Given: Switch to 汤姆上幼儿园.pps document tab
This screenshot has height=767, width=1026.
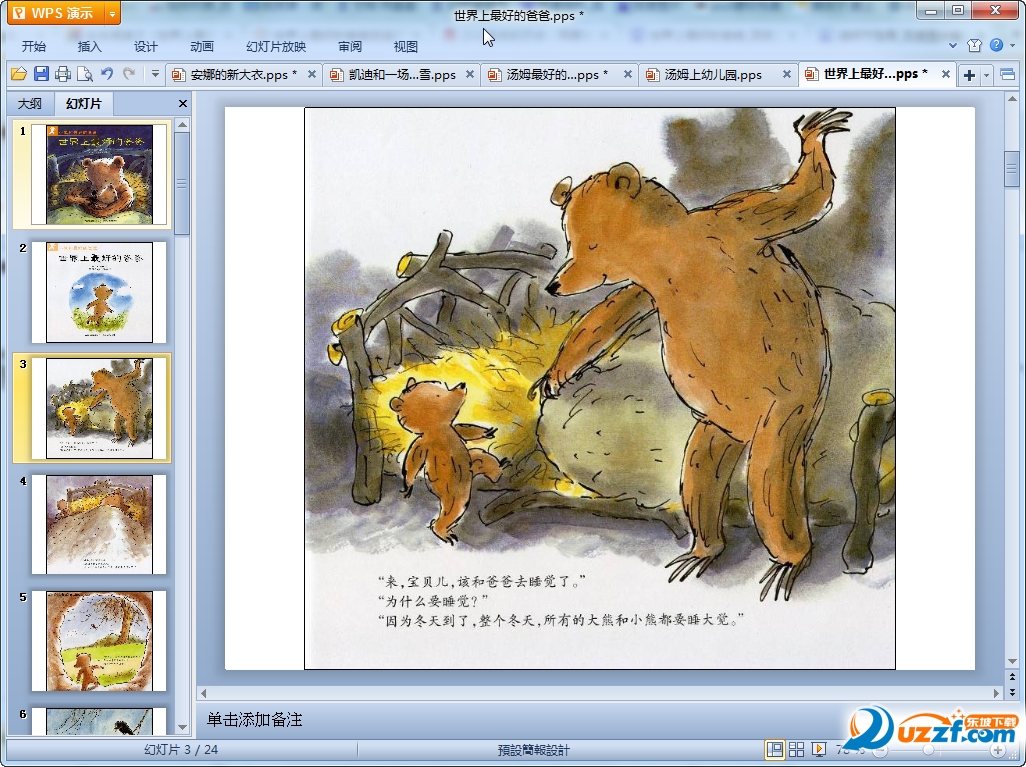Looking at the screenshot, I should (x=713, y=75).
